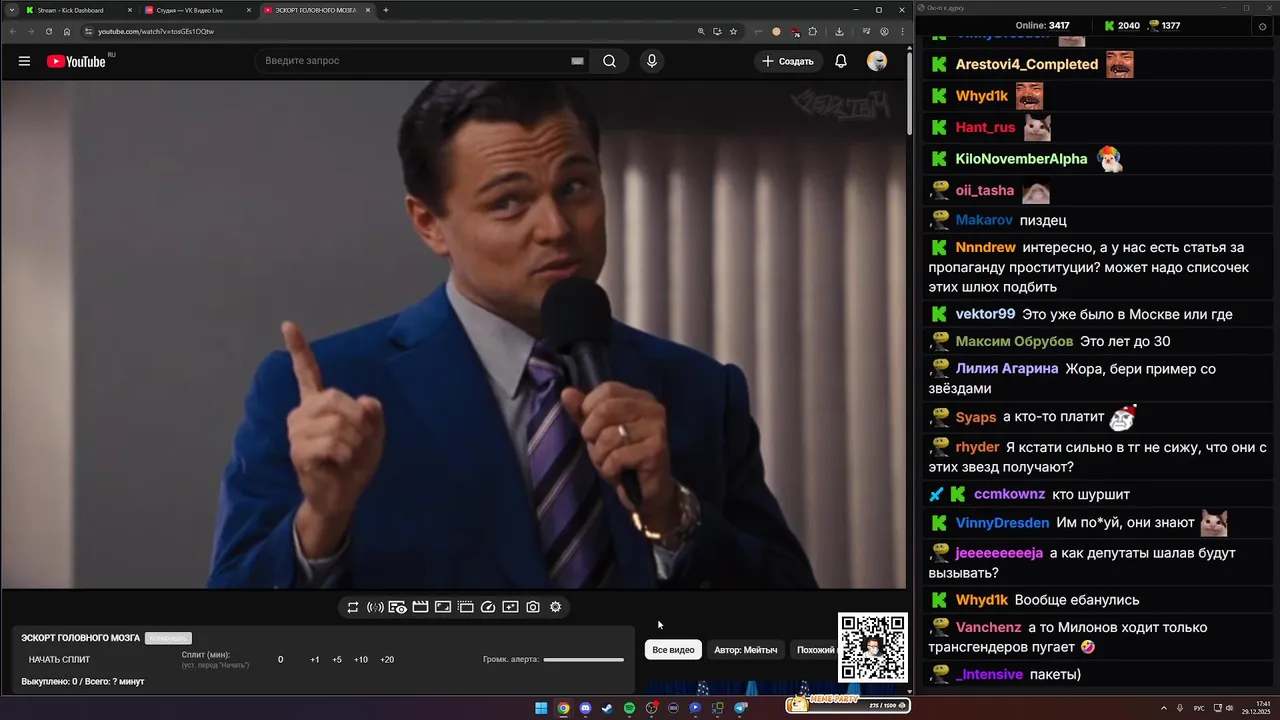Click the magnifier search button

[609, 61]
